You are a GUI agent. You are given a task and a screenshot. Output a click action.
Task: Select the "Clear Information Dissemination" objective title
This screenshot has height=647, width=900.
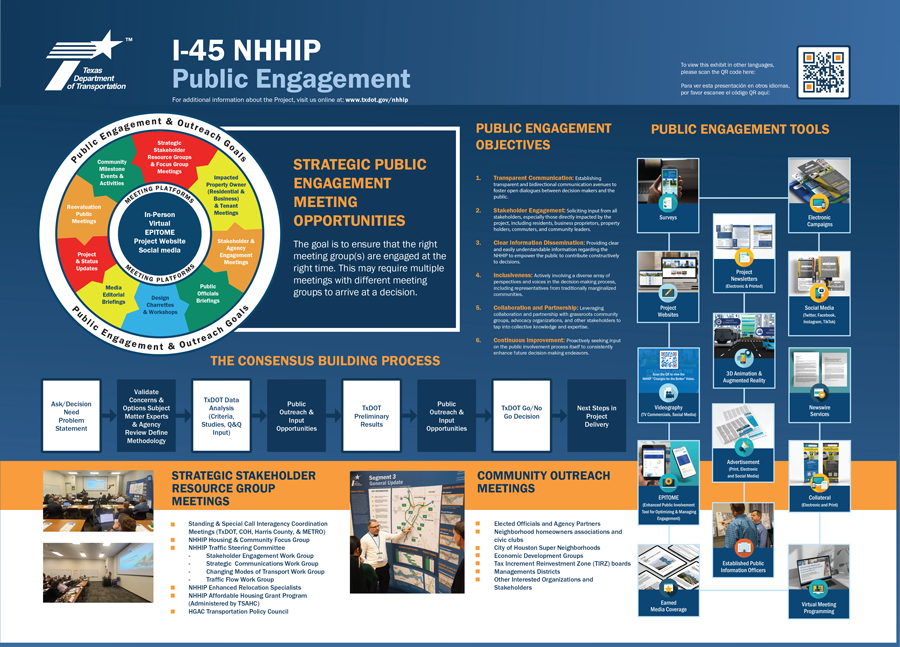pyautogui.click(x=539, y=243)
